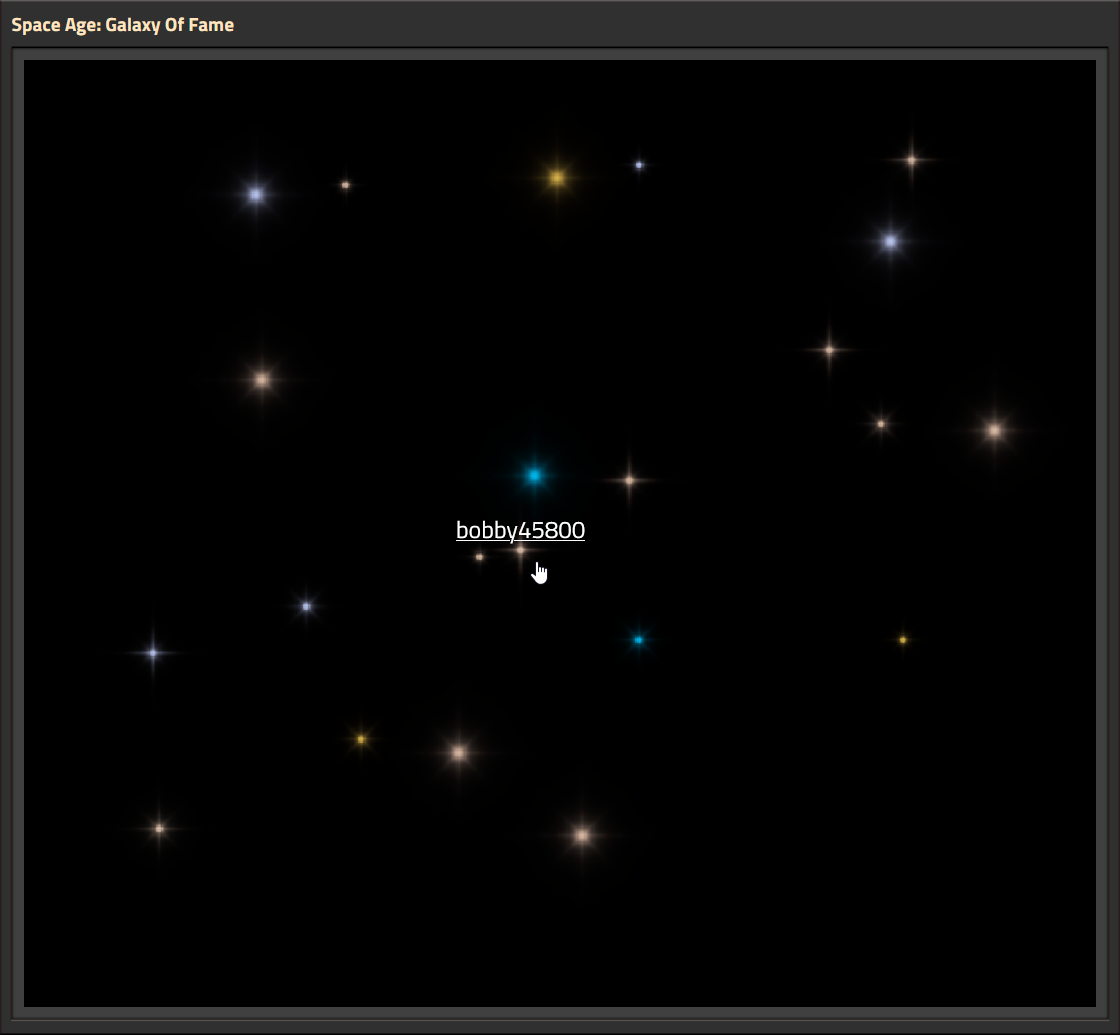Select the tan star in the bottom-left corner
This screenshot has width=1120, height=1035.
[159, 829]
